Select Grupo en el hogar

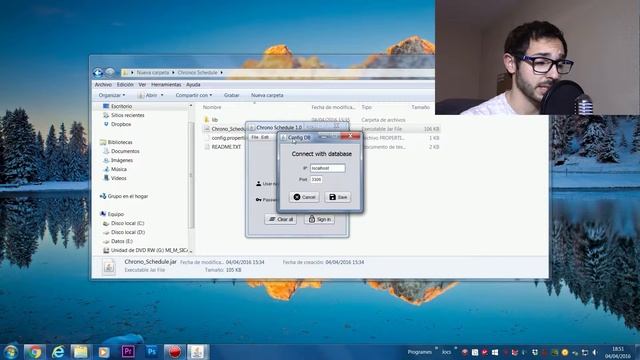pos(124,196)
